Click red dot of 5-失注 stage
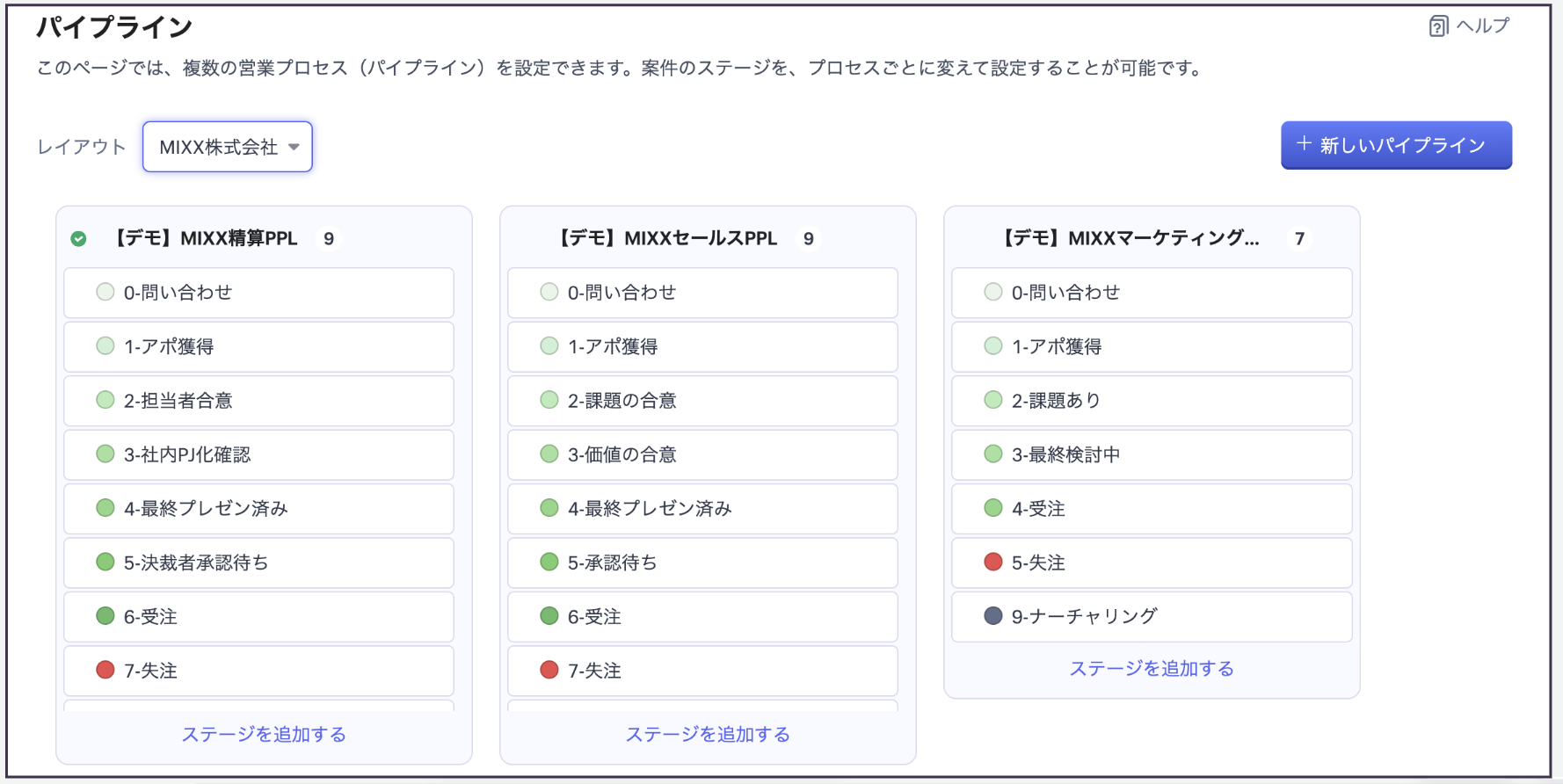Viewport: 1563px width, 784px height. click(993, 563)
